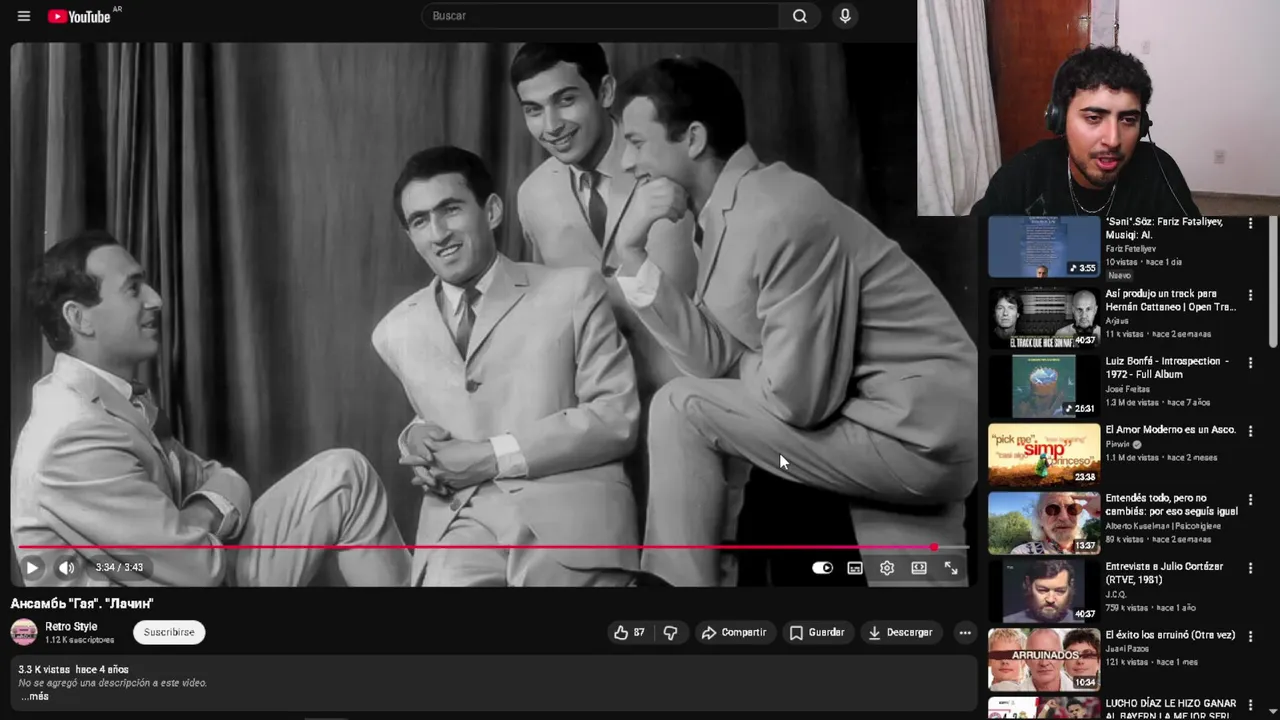Open options for Julio Cortázar interview video

pos(1250,567)
